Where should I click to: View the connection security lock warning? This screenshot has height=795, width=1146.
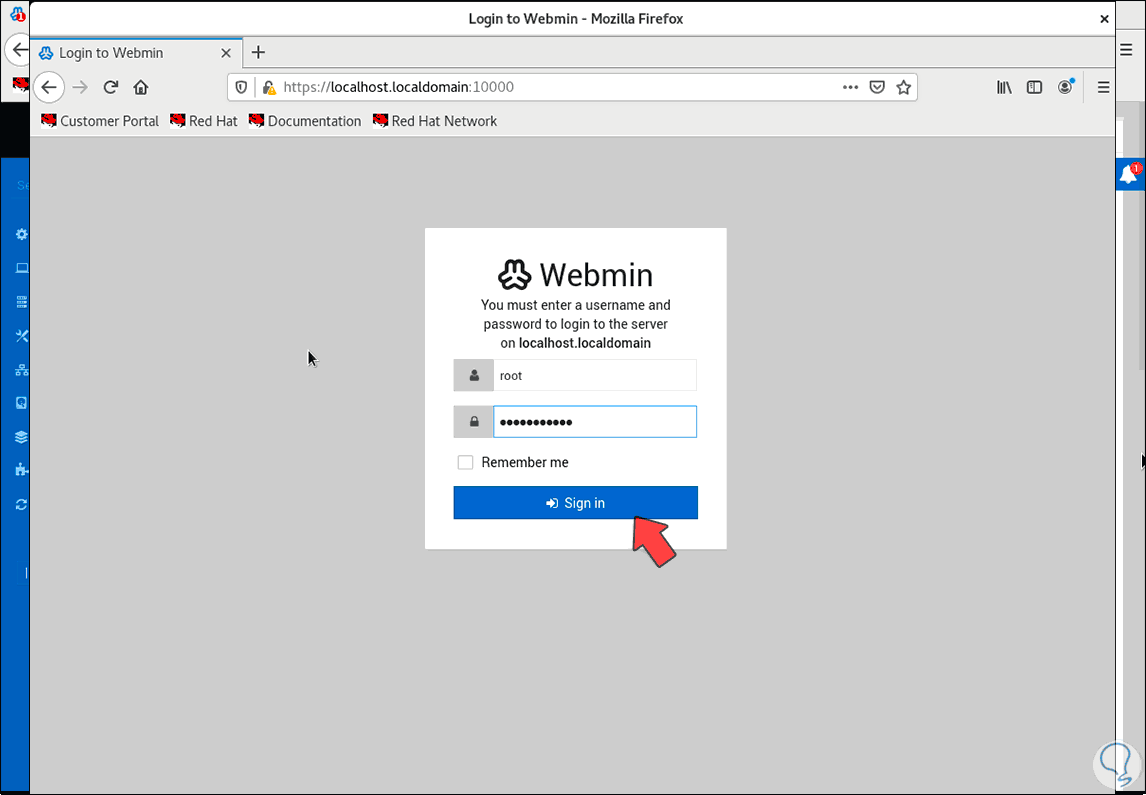click(269, 88)
